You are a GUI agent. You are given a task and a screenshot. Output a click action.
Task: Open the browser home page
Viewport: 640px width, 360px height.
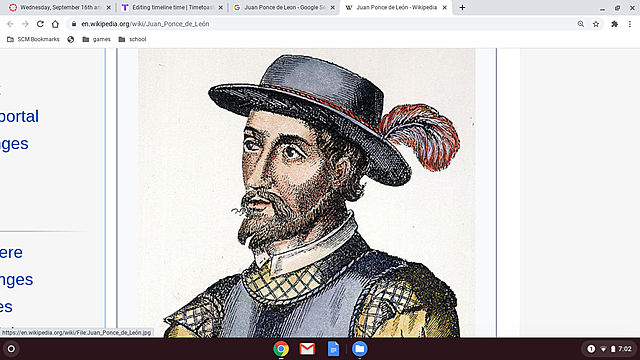pos(55,24)
